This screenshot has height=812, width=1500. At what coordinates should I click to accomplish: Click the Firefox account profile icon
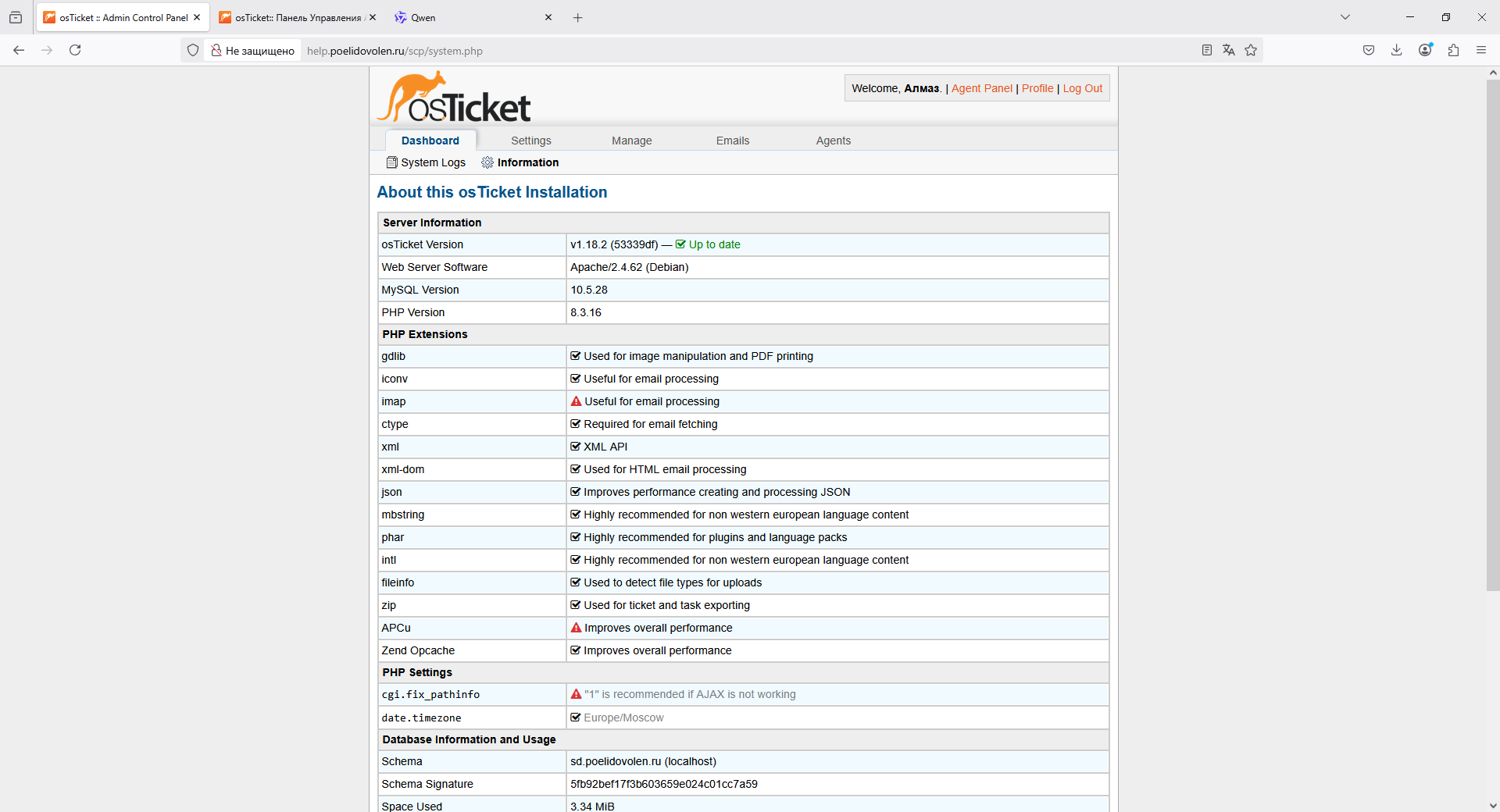tap(1425, 50)
